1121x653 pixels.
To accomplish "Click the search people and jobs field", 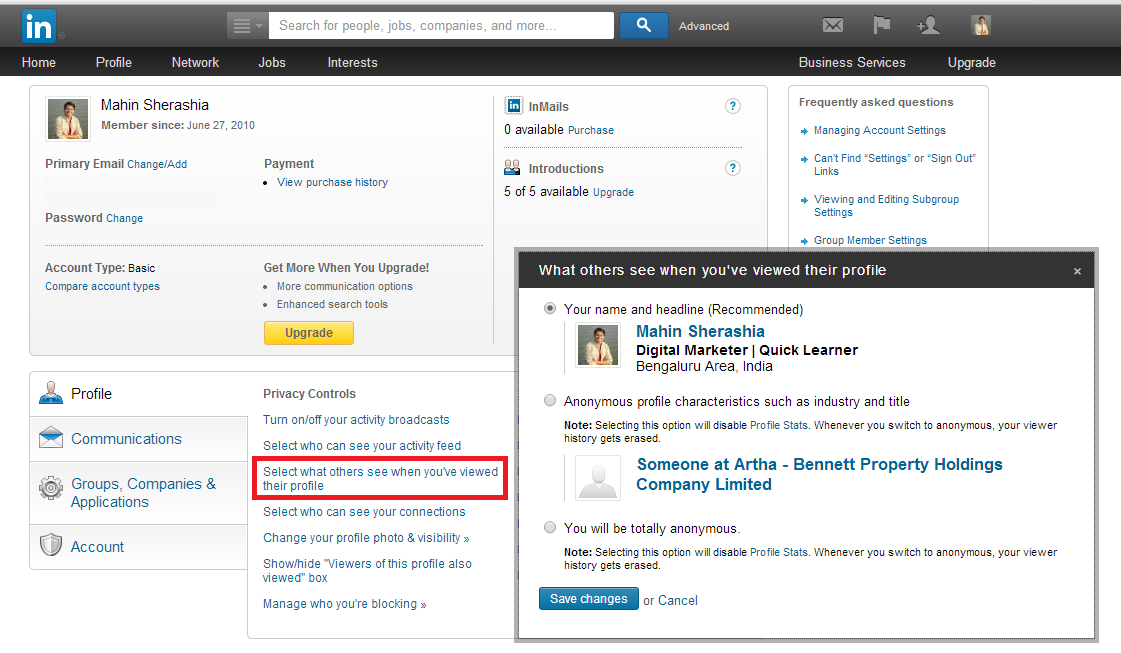I will (441, 26).
